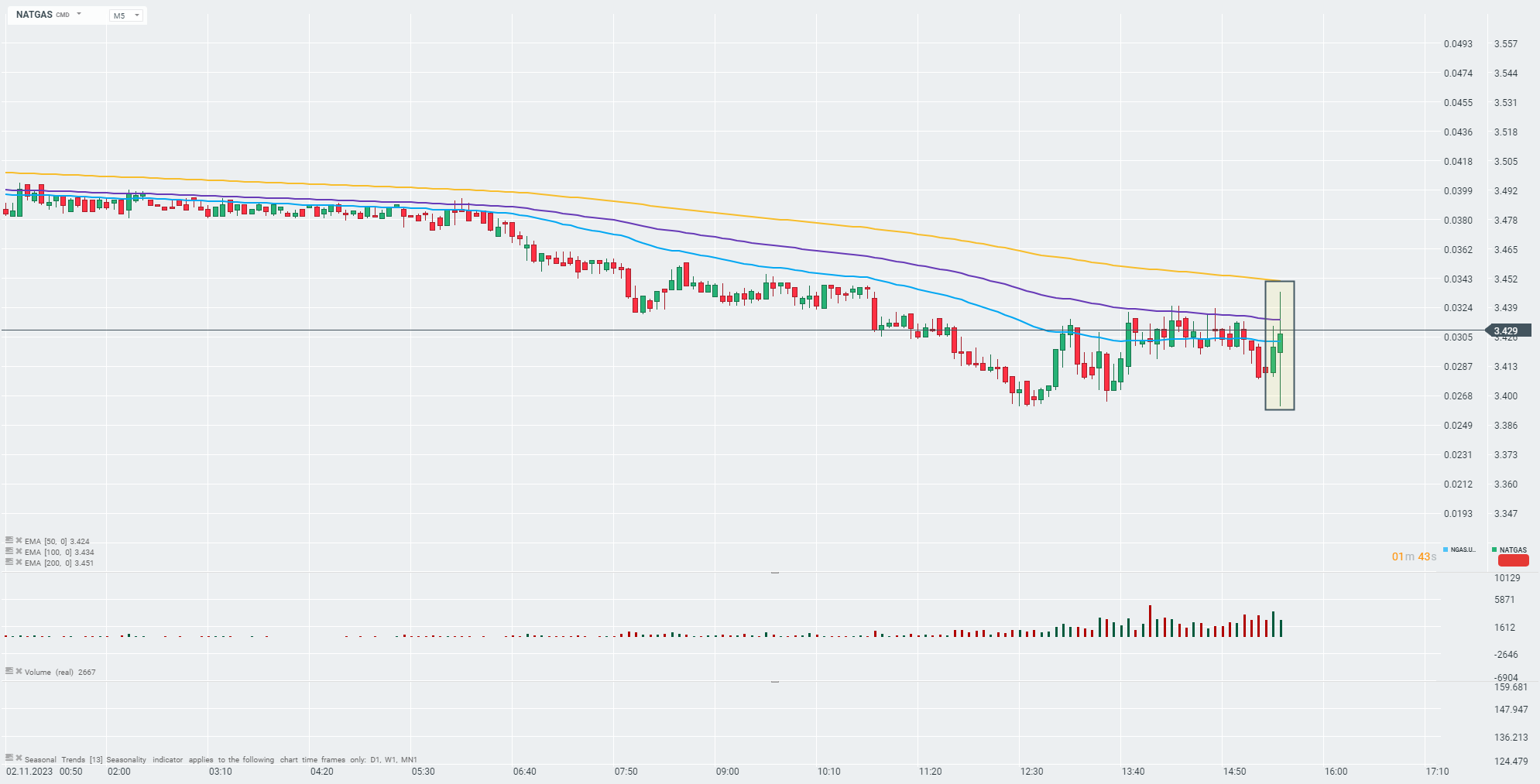Click the 3.400 price axis label
This screenshot has width=1540, height=784.
click(1506, 396)
